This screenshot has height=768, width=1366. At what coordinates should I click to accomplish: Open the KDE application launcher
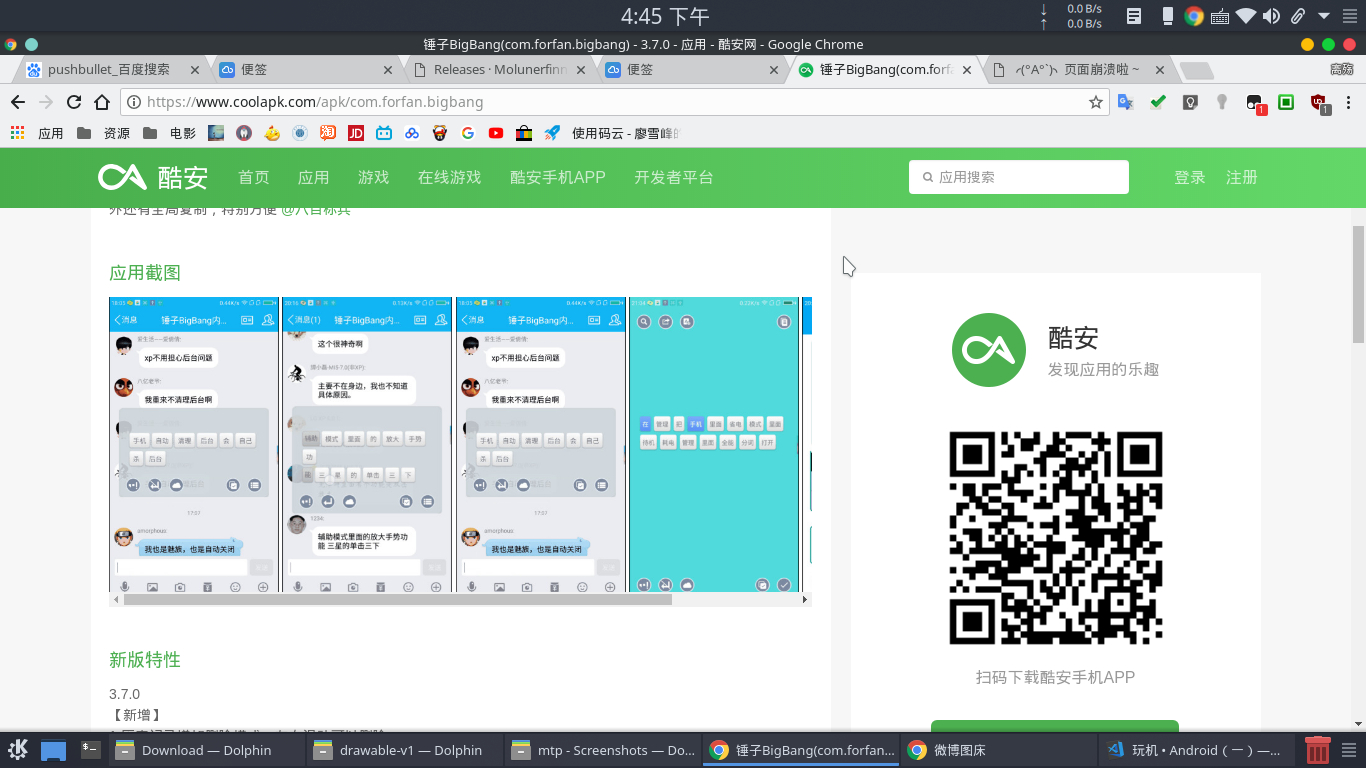[x=18, y=750]
